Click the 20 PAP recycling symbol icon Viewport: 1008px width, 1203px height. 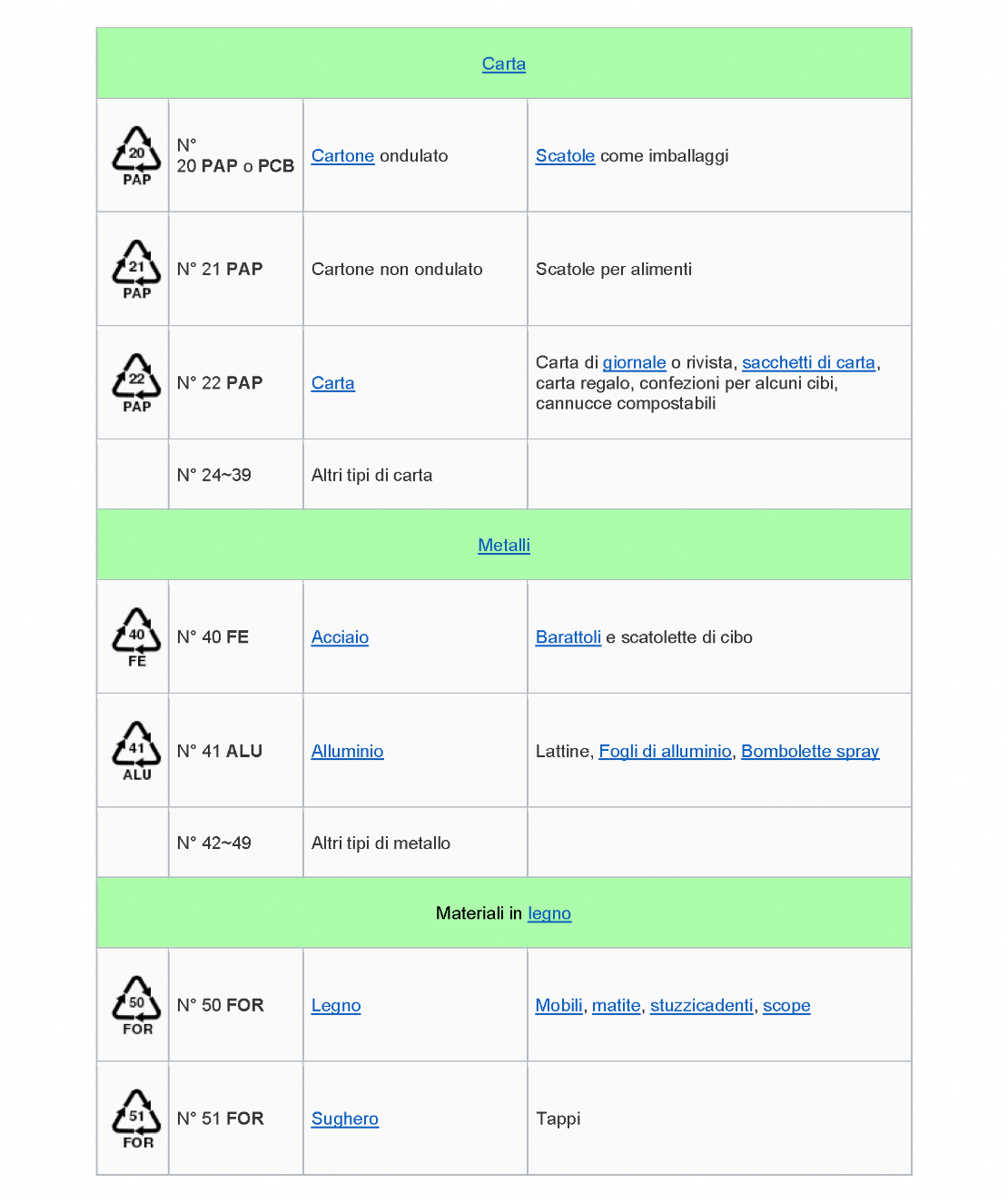pos(136,155)
